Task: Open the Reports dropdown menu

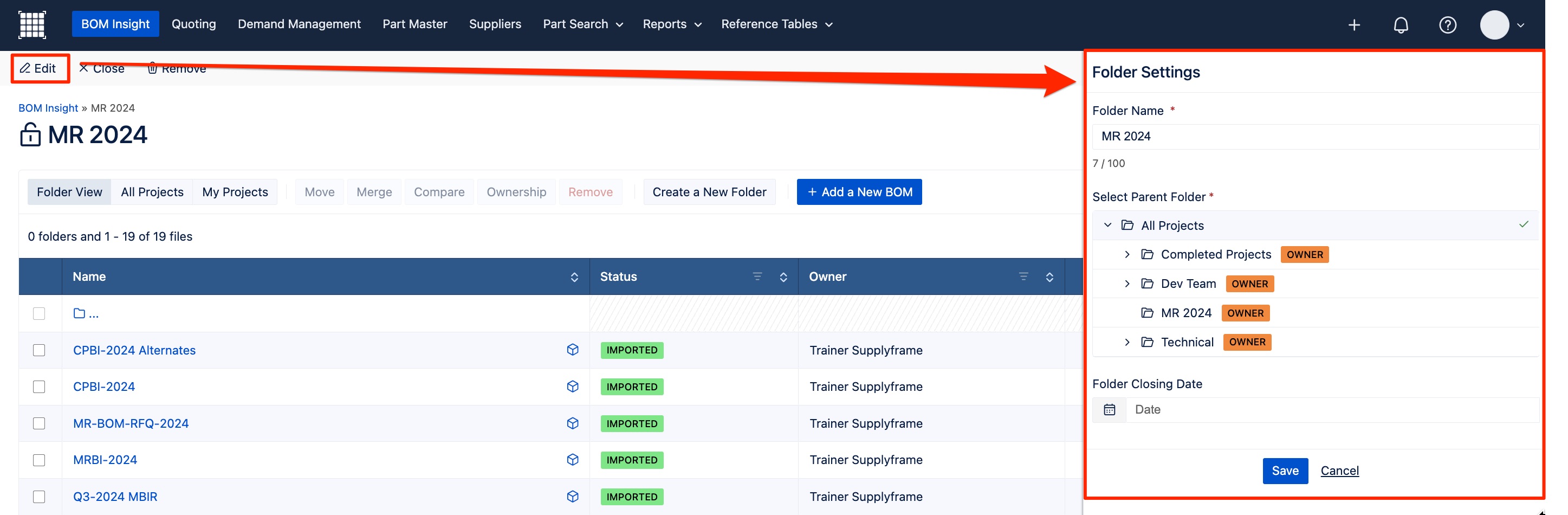Action: click(672, 24)
